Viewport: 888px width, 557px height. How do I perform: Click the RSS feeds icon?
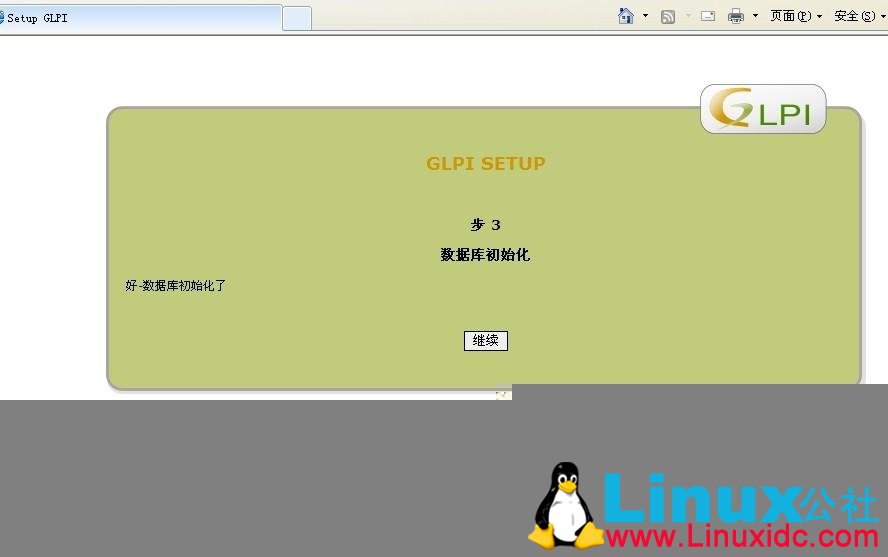tap(668, 16)
